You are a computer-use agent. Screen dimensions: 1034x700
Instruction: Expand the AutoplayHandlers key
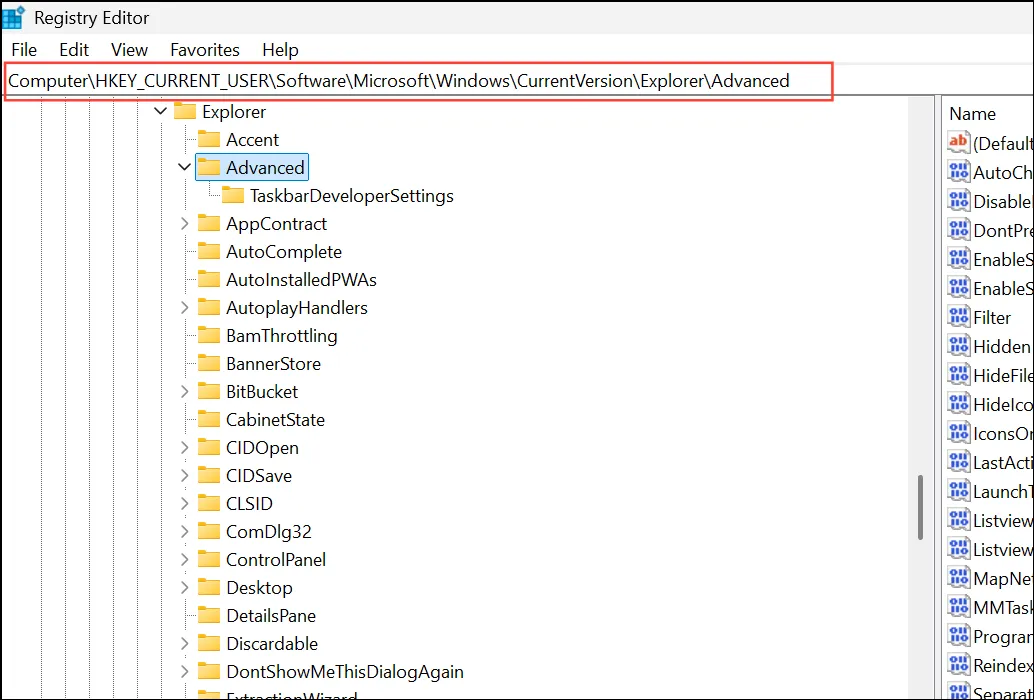(x=185, y=308)
